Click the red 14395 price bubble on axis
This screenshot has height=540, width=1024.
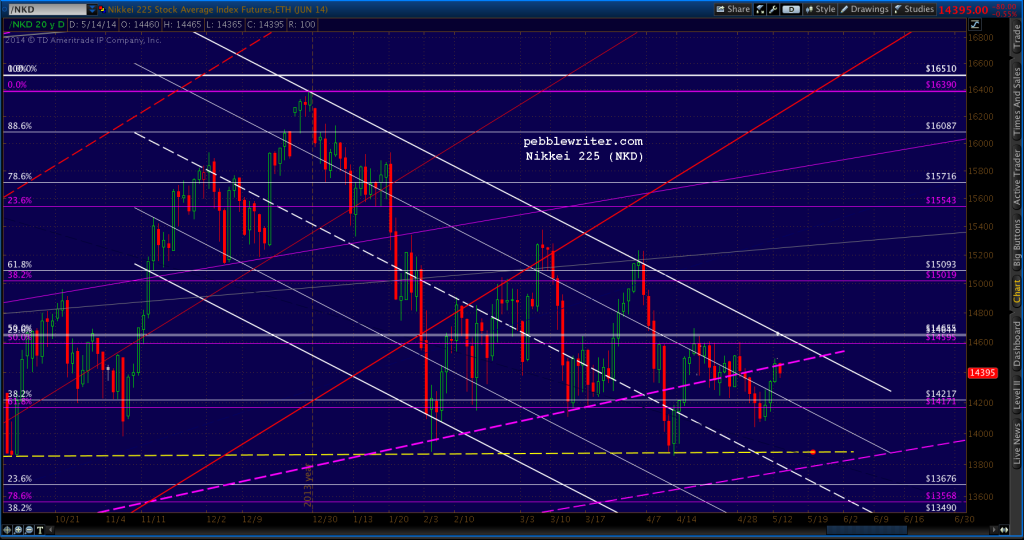[x=982, y=373]
